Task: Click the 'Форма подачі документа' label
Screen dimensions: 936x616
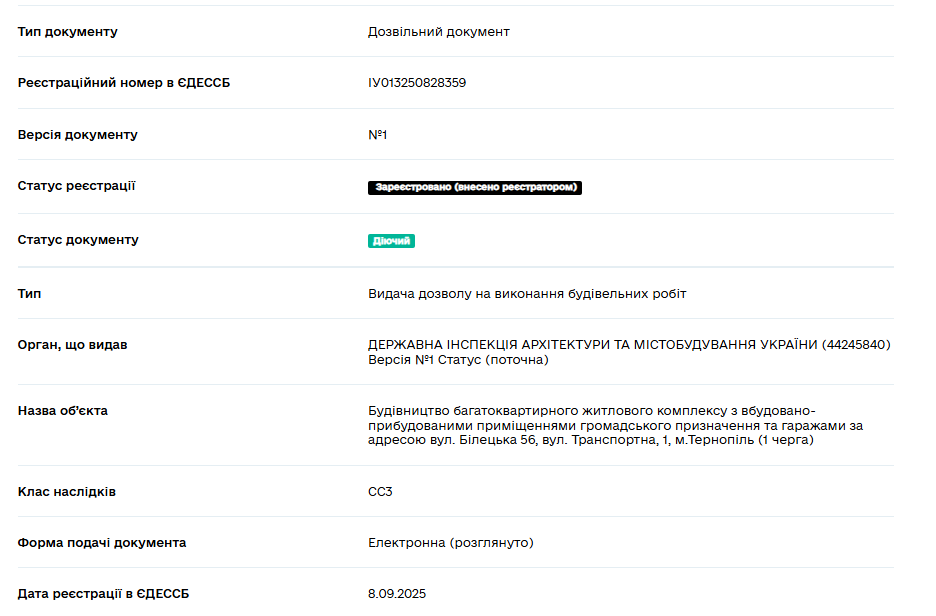Action: point(101,543)
